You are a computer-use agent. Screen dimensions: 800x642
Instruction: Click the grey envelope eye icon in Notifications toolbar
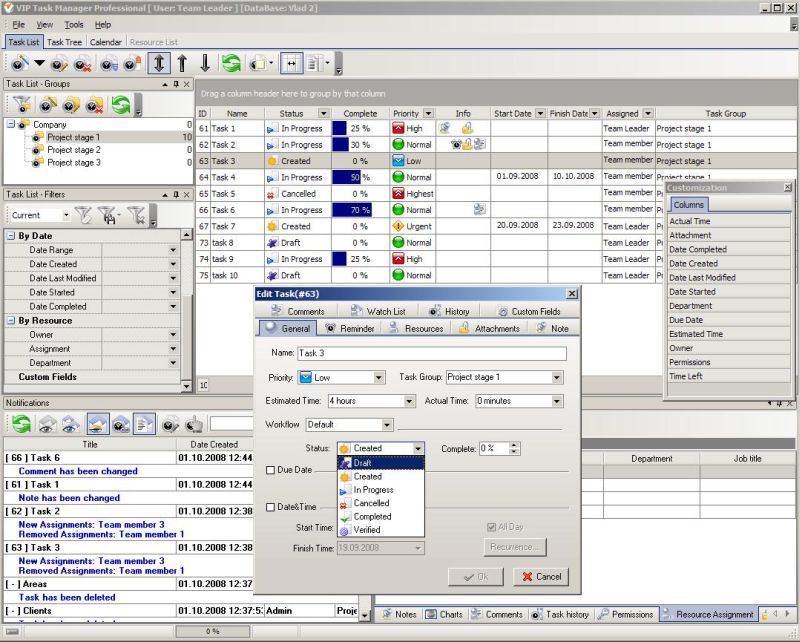click(47, 424)
